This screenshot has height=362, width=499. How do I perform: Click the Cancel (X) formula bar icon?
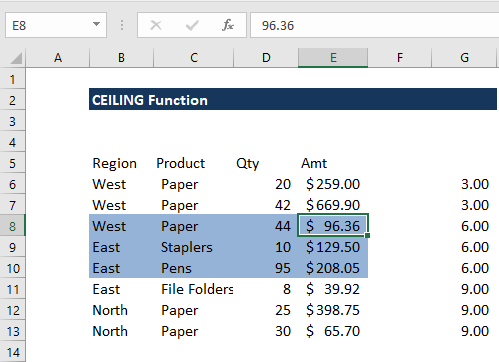(156, 25)
